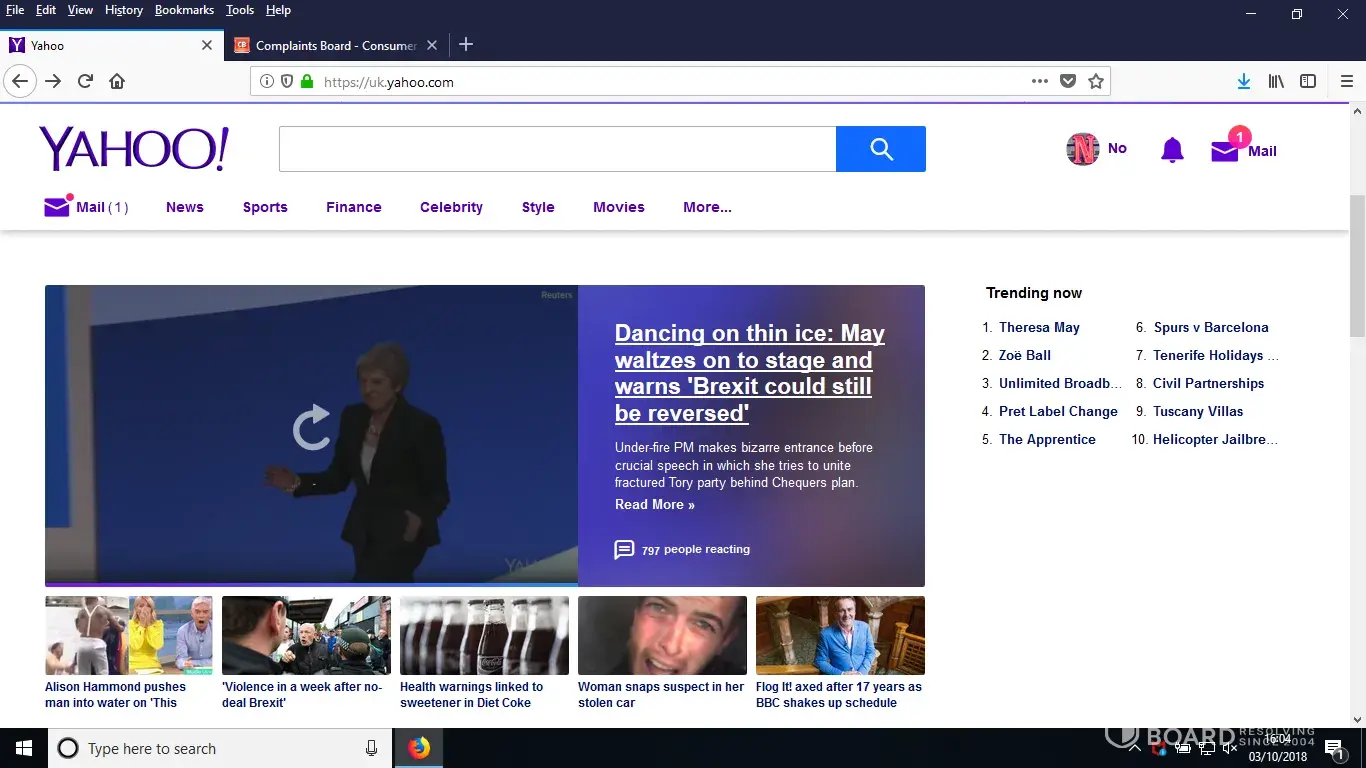This screenshot has height=768, width=1366.
Task: Go to the Firefox home page icon
Action: click(x=117, y=81)
